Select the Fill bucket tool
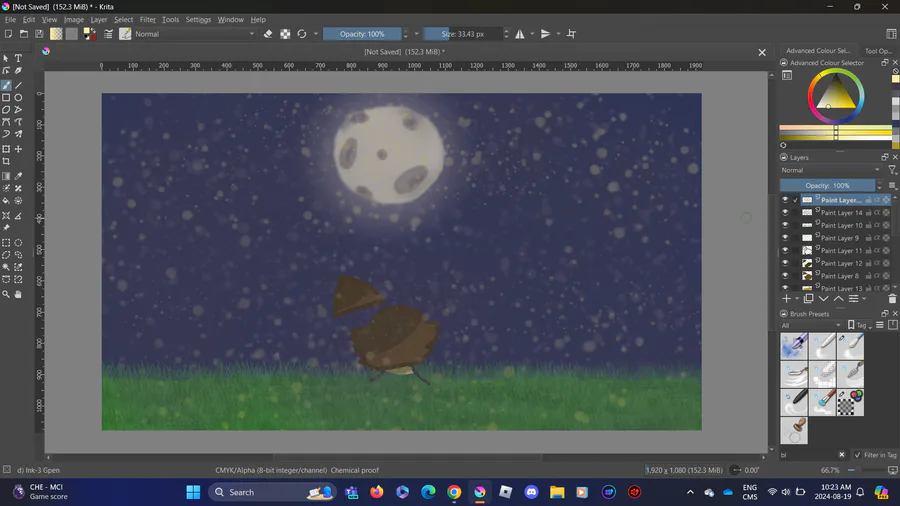 point(6,201)
